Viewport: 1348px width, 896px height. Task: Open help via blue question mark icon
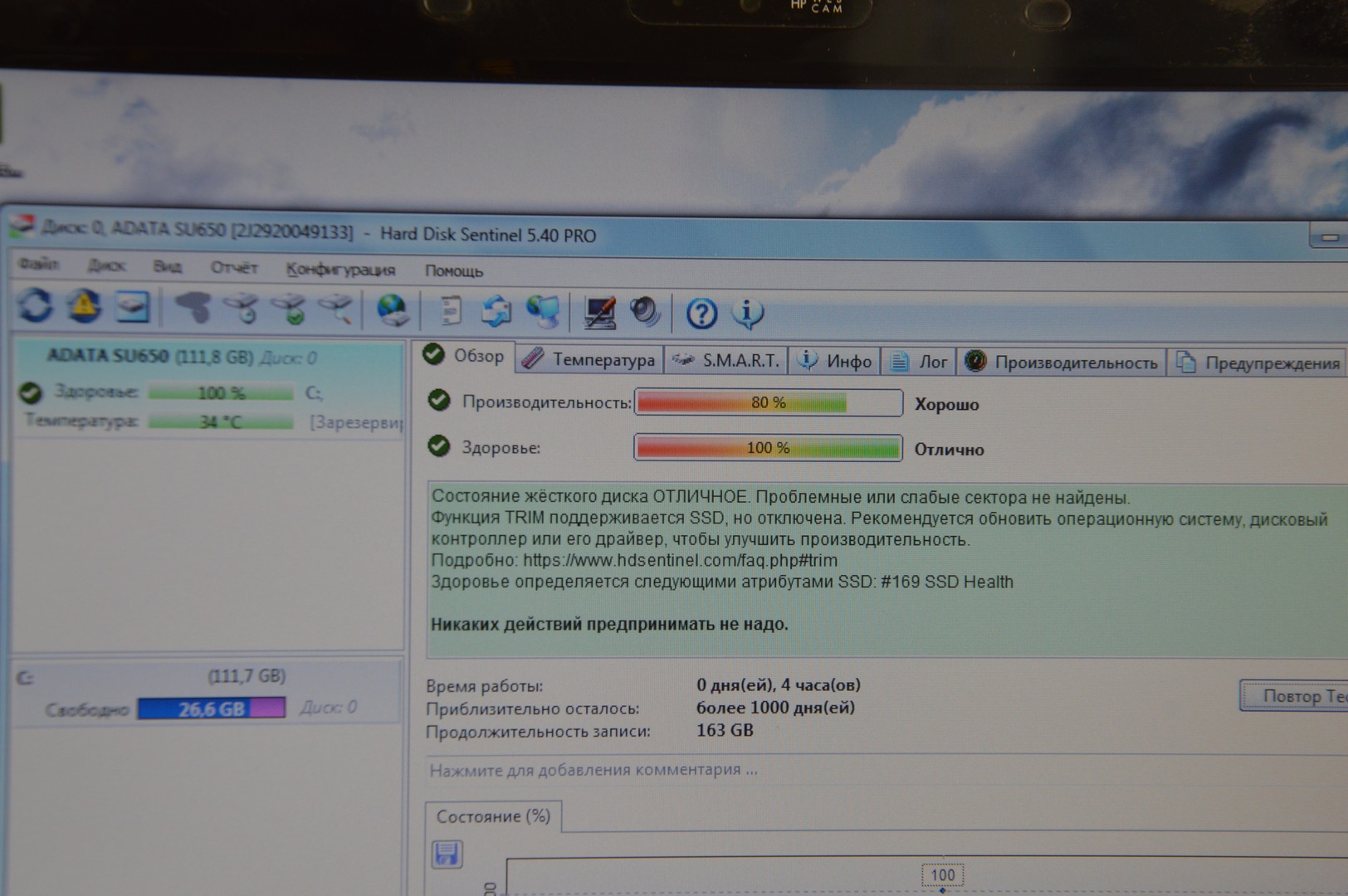click(x=701, y=314)
